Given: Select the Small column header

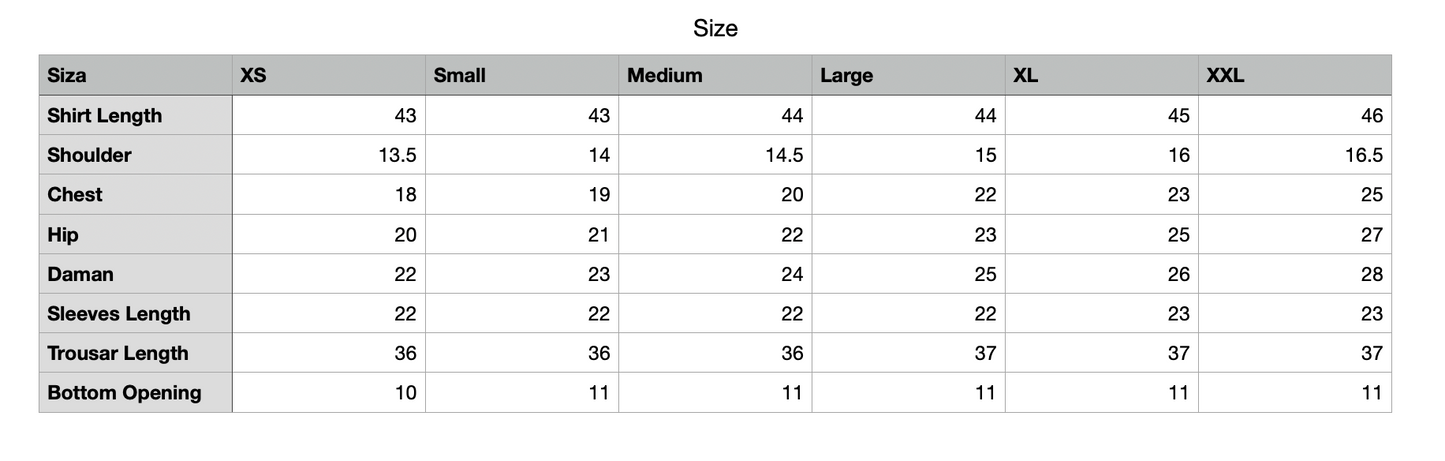Looking at the screenshot, I should (x=522, y=75).
